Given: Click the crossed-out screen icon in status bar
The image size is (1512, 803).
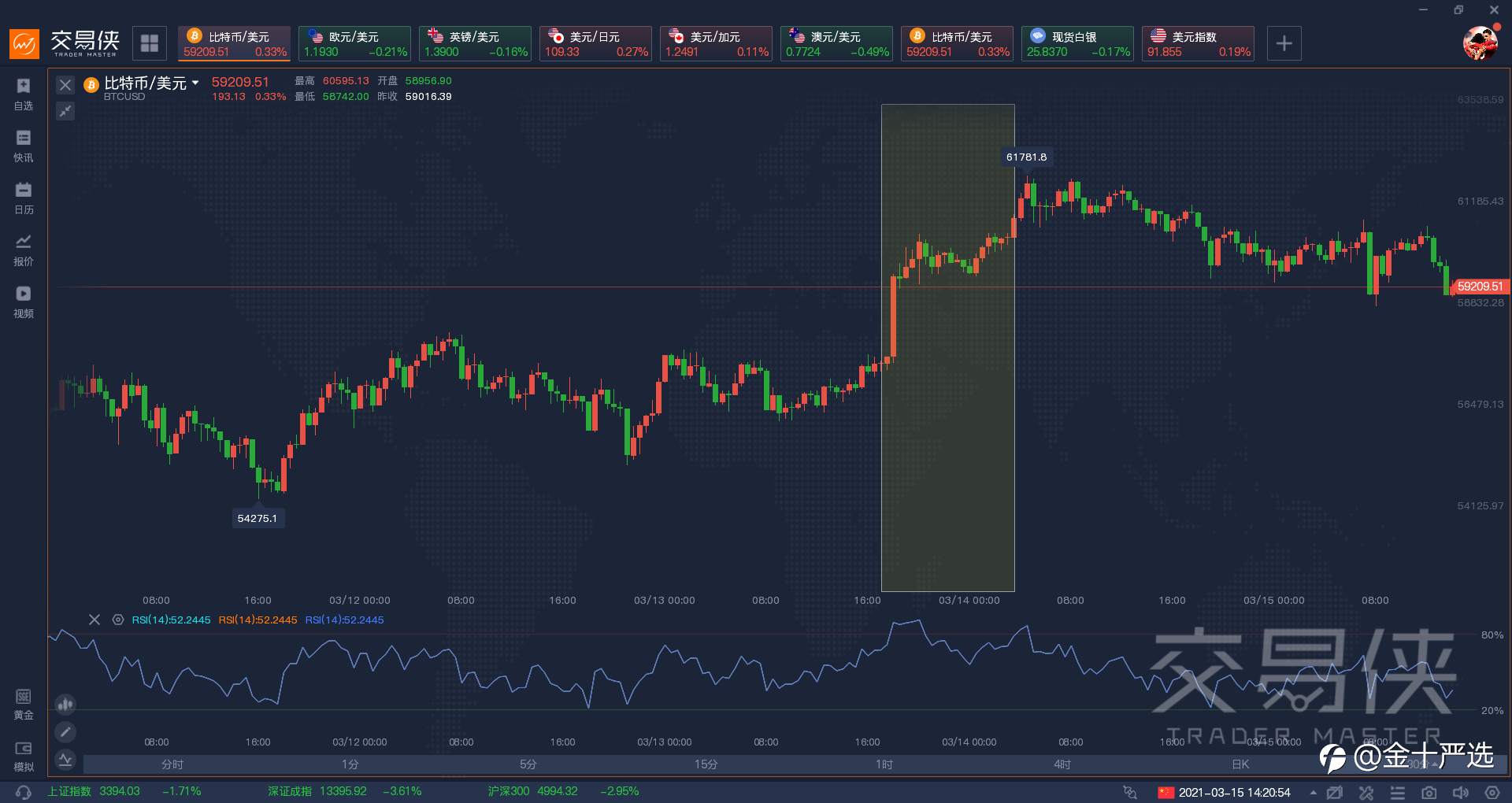Looking at the screenshot, I should (x=1335, y=792).
